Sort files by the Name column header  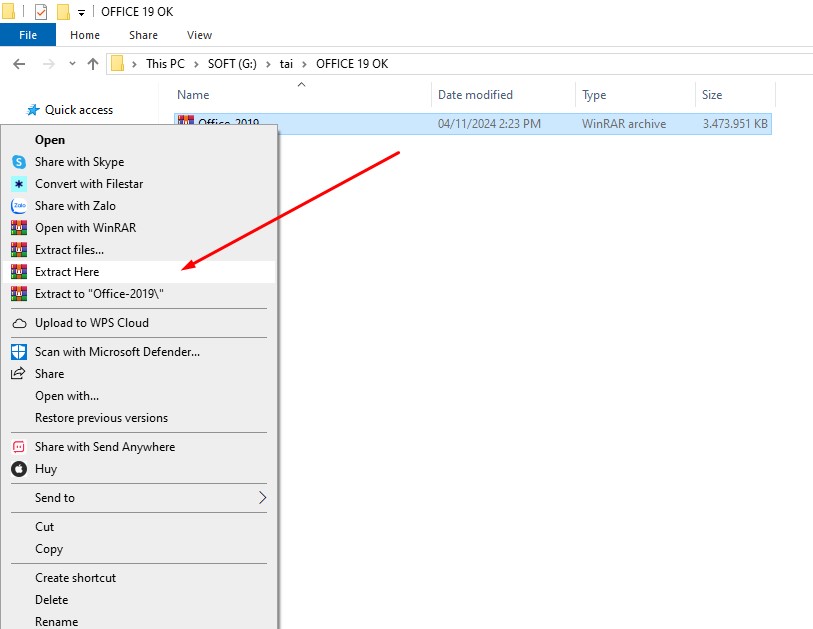[x=192, y=94]
